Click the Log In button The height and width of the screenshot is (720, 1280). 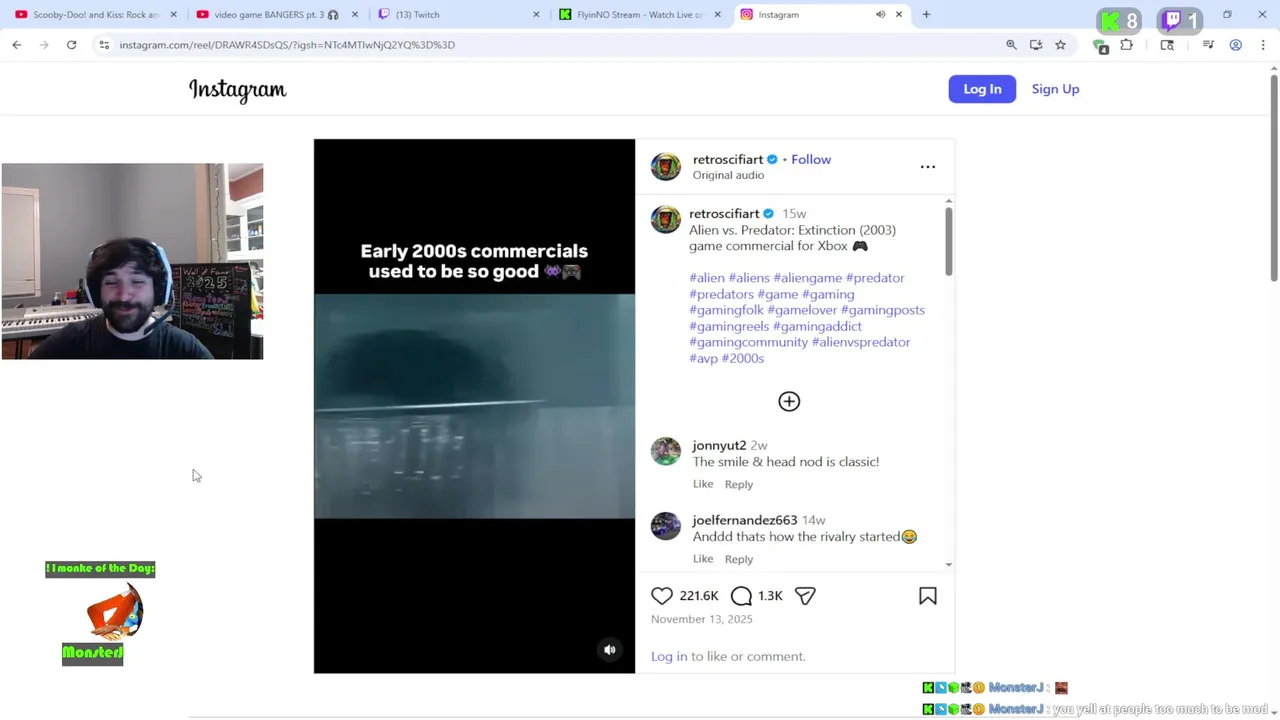(x=982, y=89)
